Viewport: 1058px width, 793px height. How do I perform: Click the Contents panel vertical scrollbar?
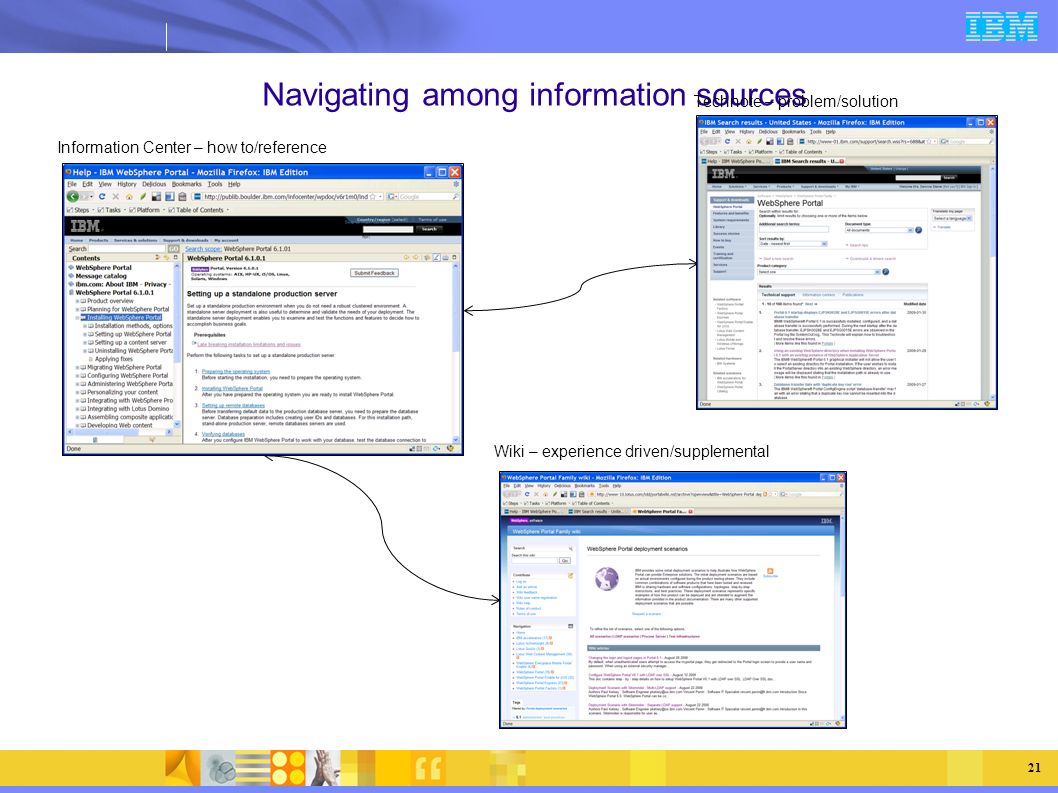click(177, 345)
